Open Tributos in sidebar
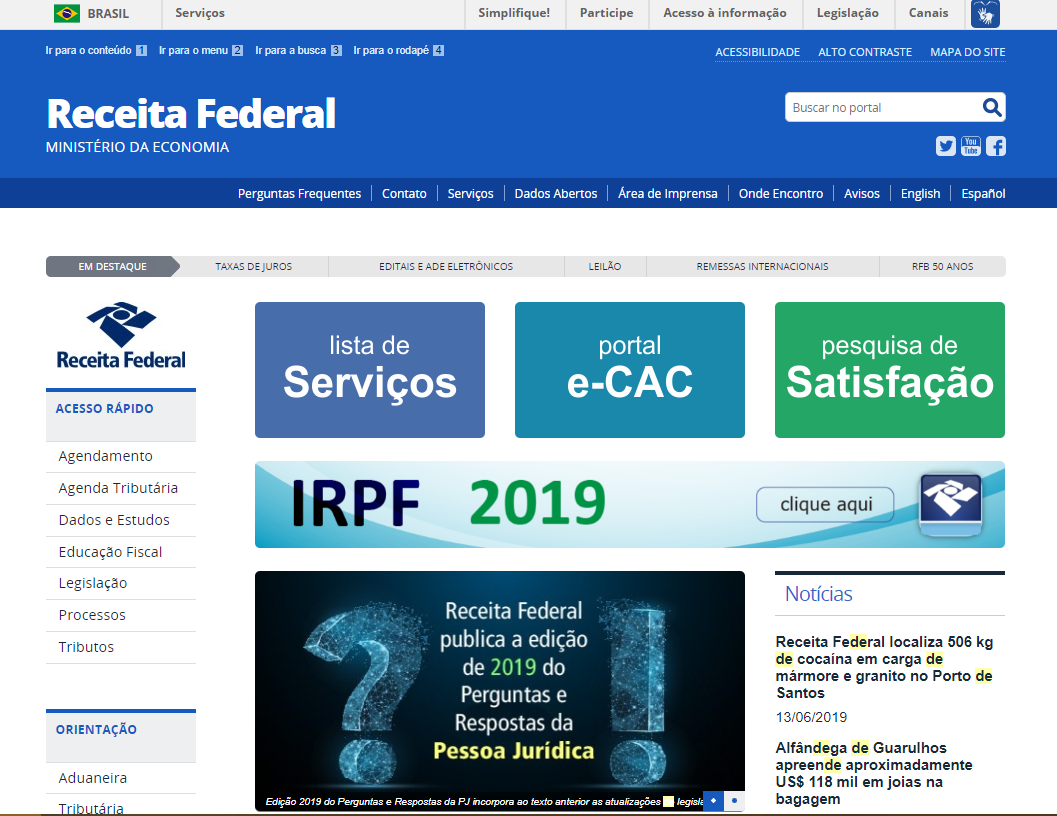Image resolution: width=1057 pixels, height=816 pixels. (x=86, y=647)
